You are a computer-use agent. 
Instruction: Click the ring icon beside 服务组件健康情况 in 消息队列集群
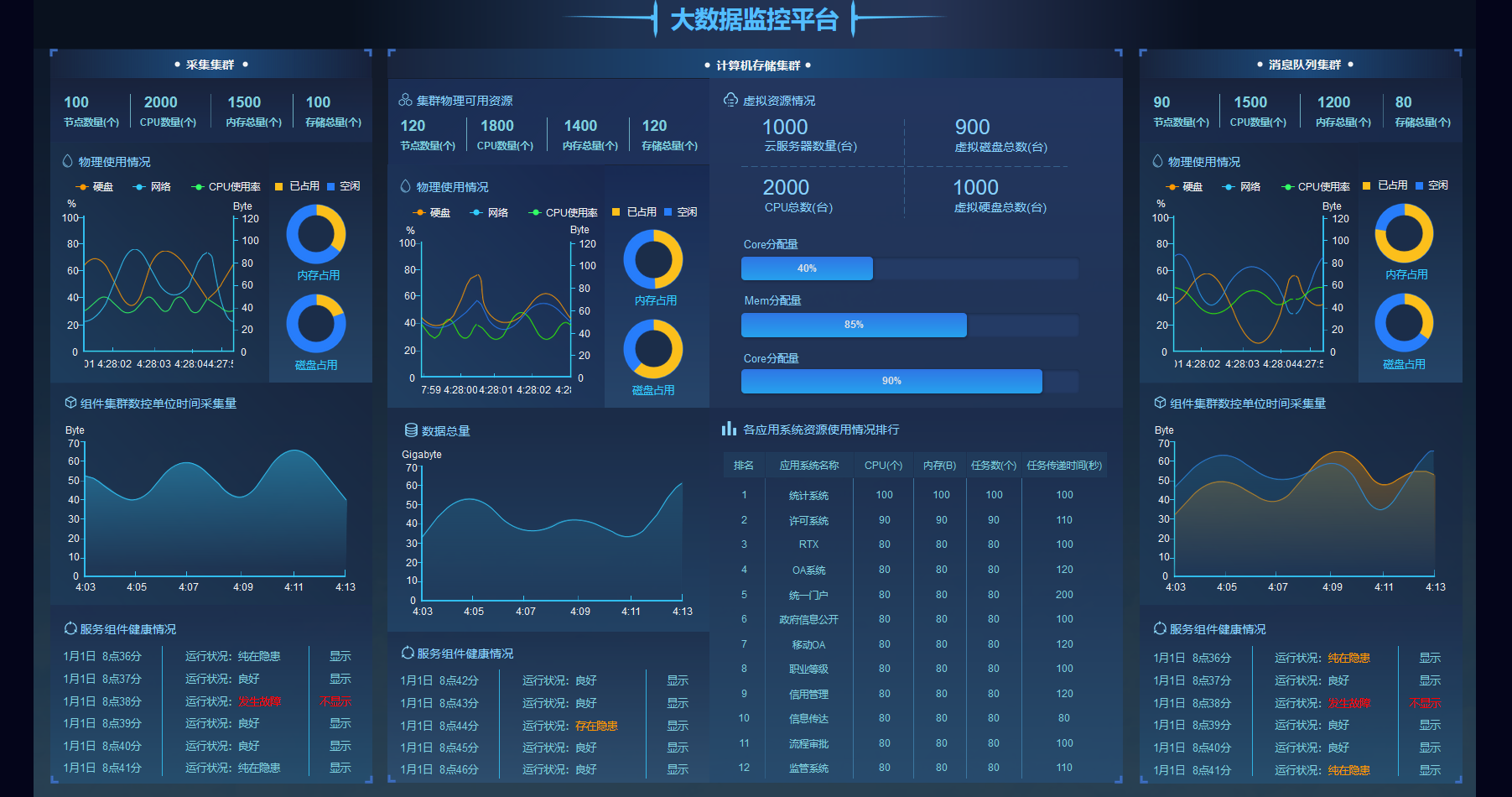tap(1160, 628)
